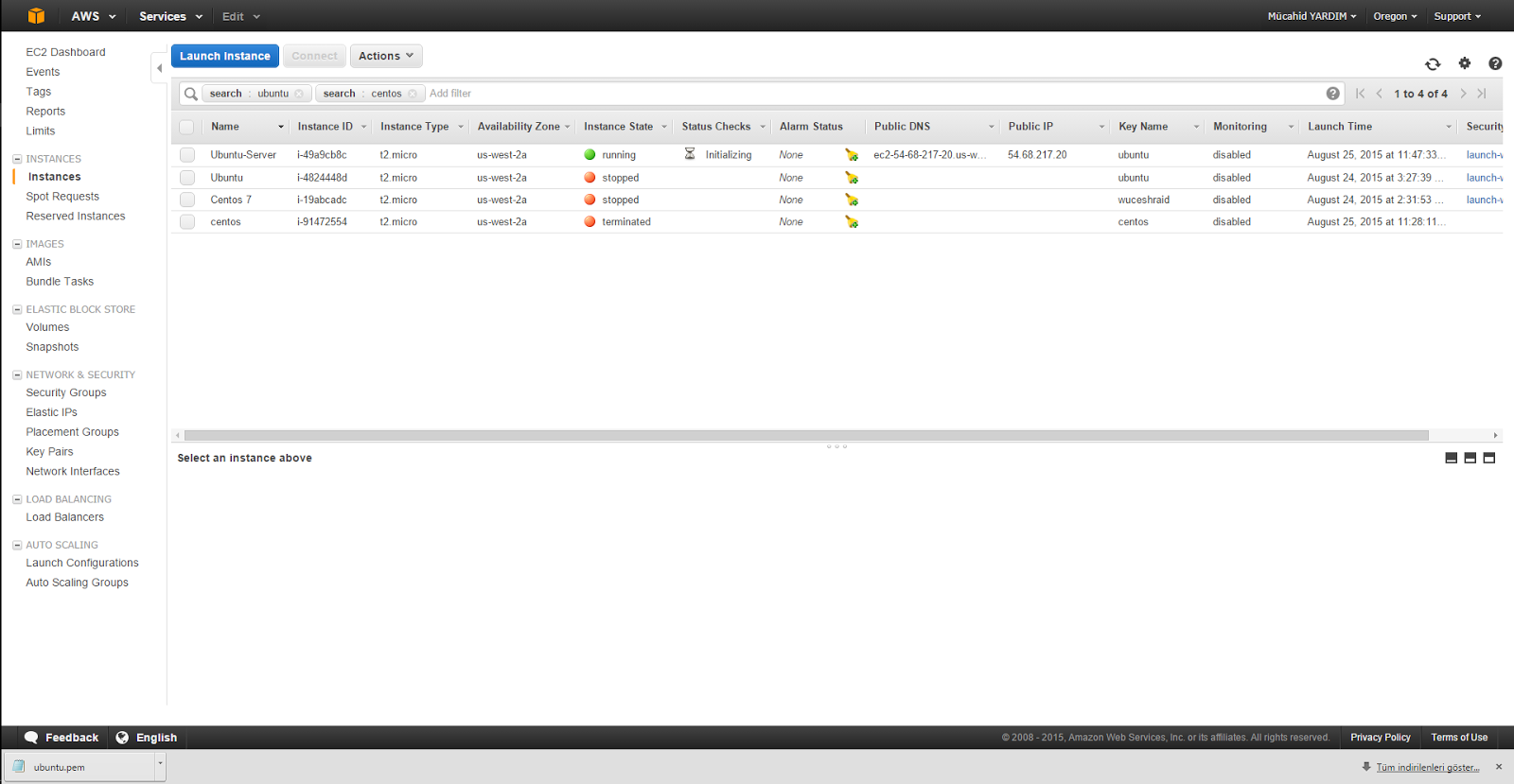
Task: Open the Actions dropdown
Action: click(386, 56)
